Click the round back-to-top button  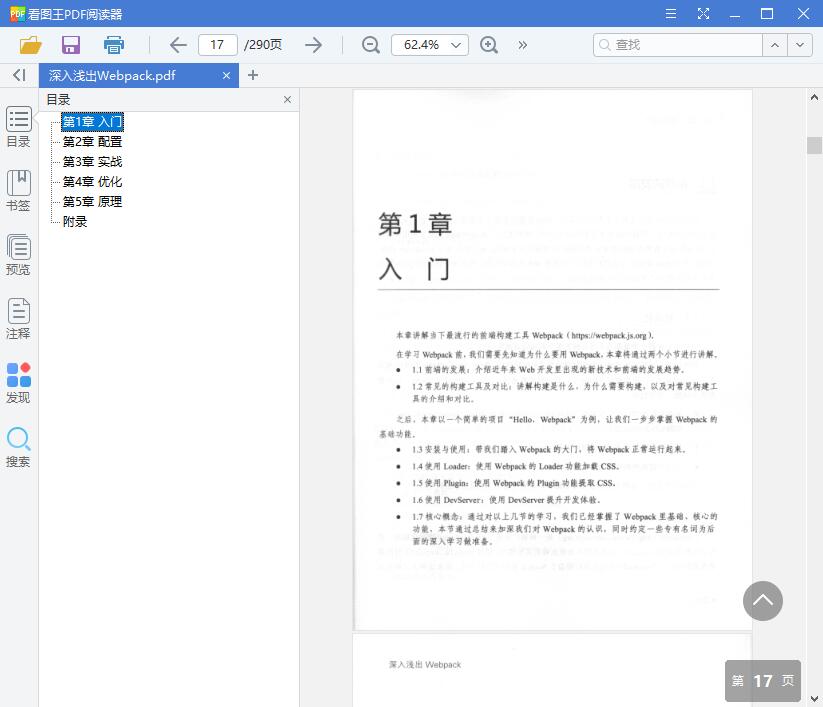tap(763, 601)
